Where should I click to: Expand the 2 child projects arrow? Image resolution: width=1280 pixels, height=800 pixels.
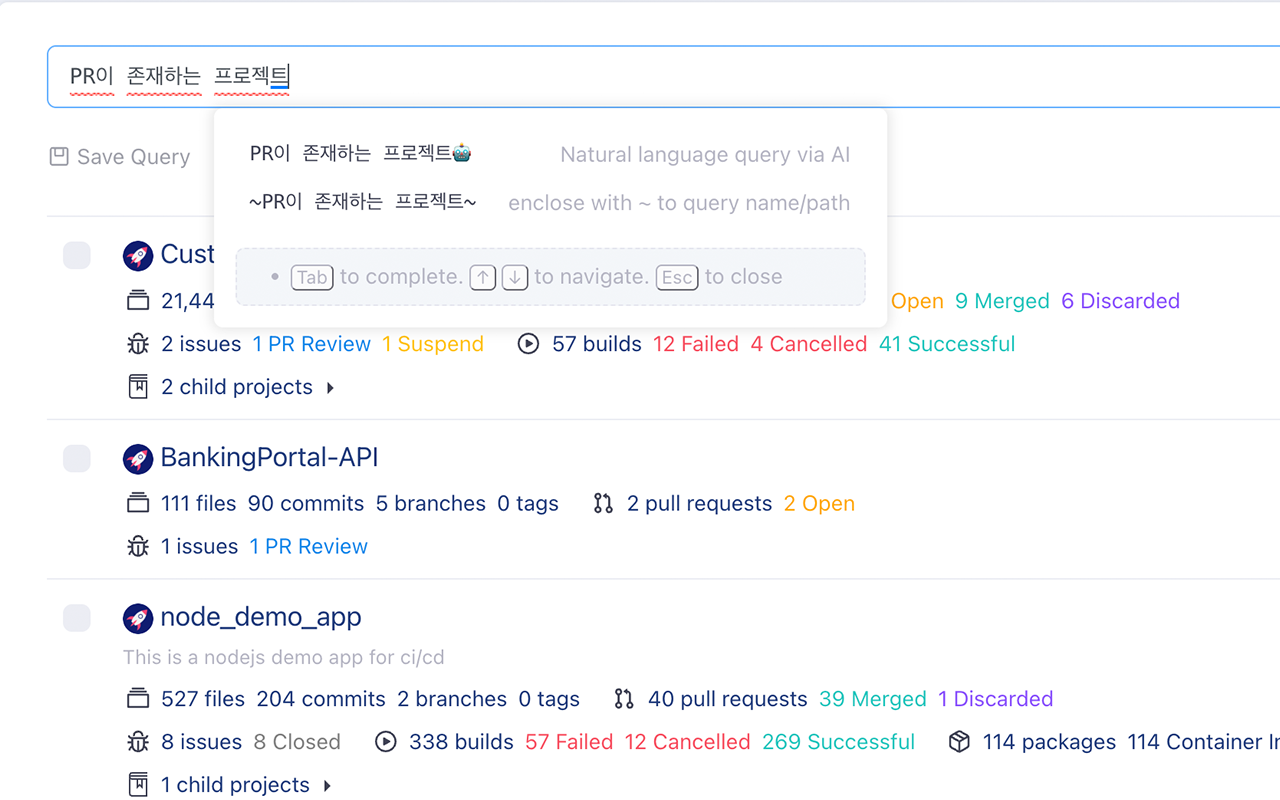coord(331,388)
